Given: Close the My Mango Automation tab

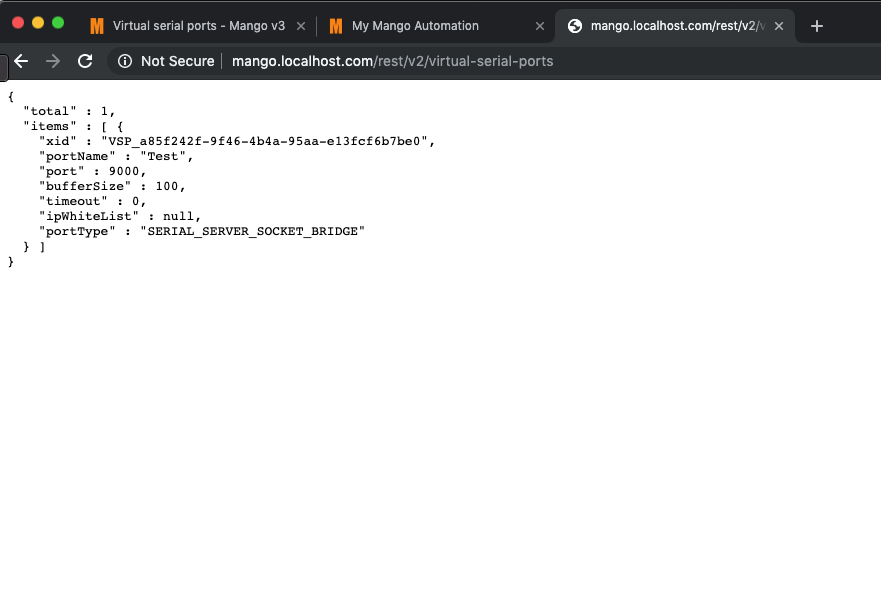Looking at the screenshot, I should [x=540, y=25].
